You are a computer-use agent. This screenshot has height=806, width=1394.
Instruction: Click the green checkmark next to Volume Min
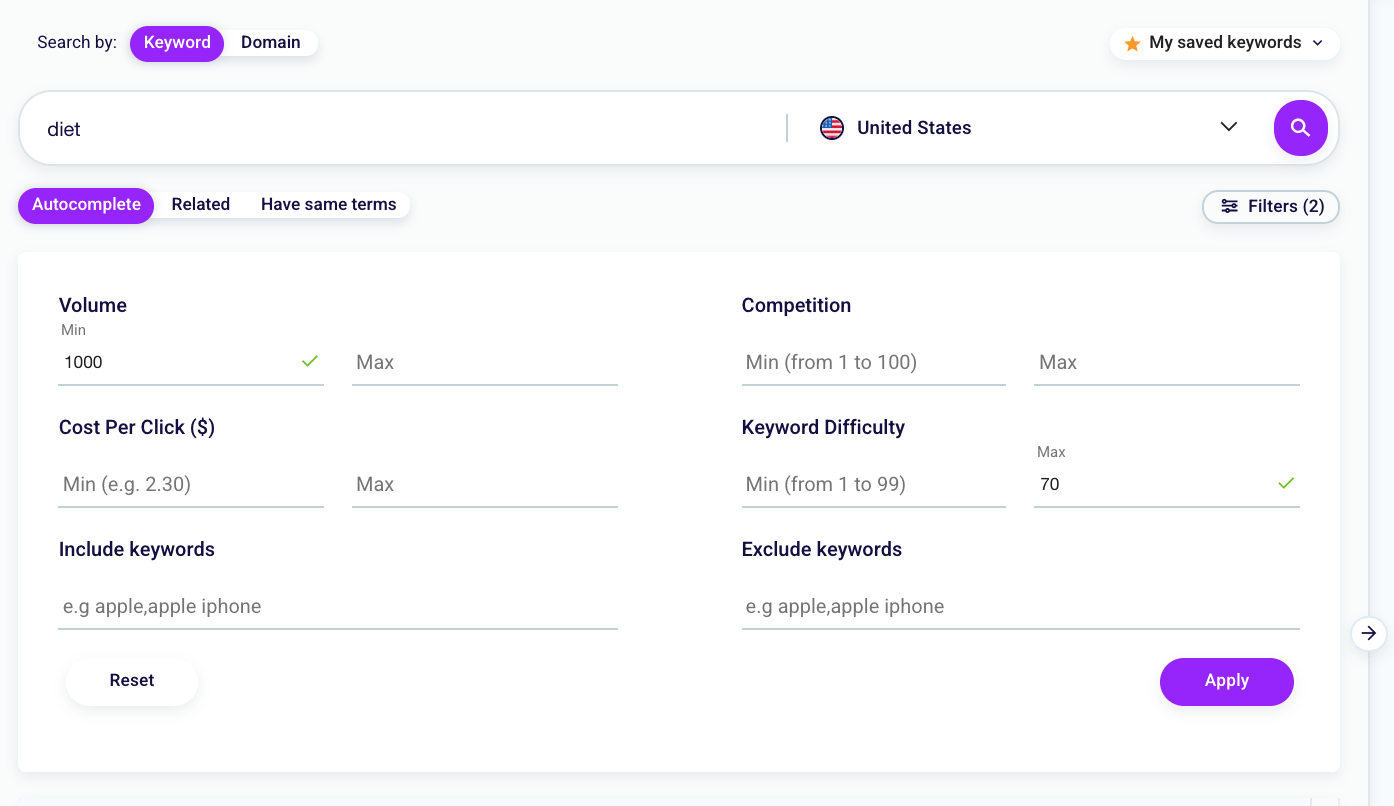(x=310, y=362)
